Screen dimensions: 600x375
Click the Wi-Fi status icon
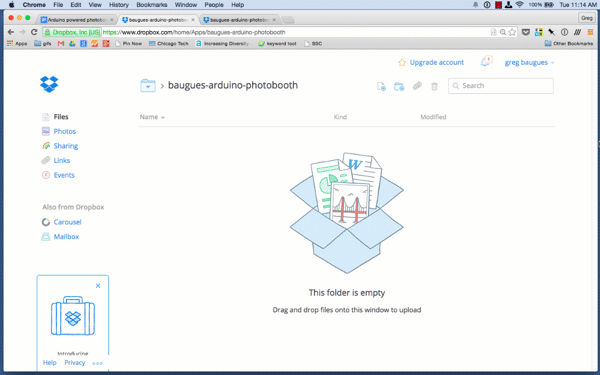519,5
